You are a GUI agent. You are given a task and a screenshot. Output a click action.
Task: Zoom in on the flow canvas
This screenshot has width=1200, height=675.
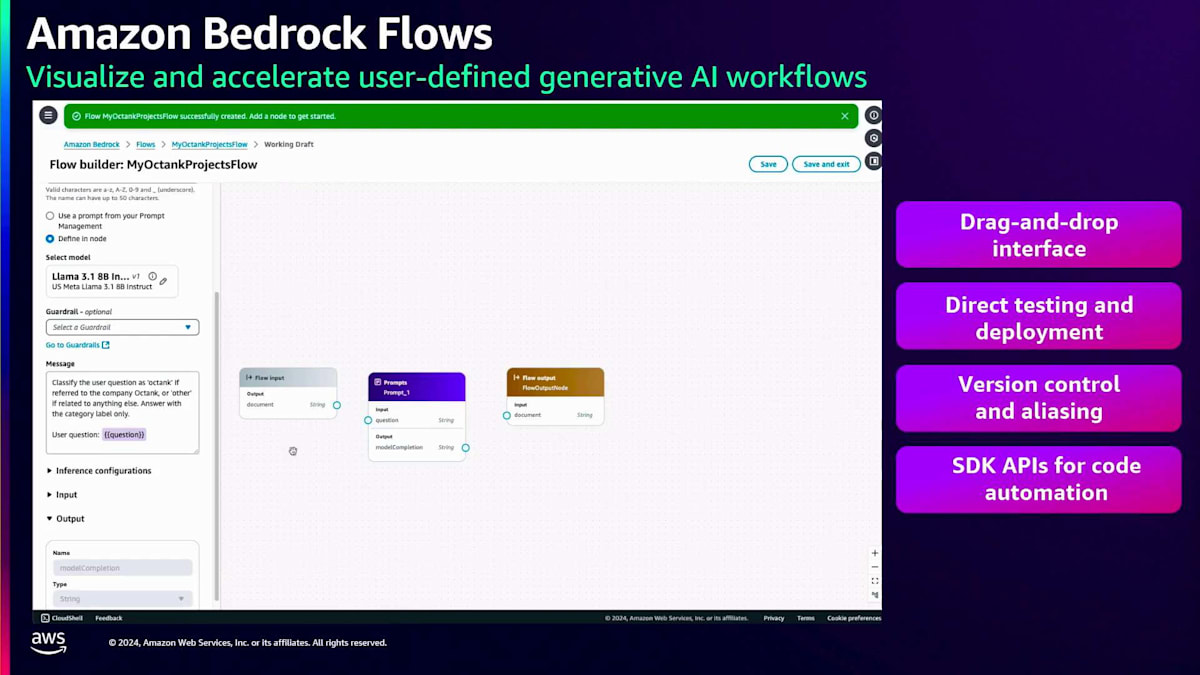pos(875,553)
